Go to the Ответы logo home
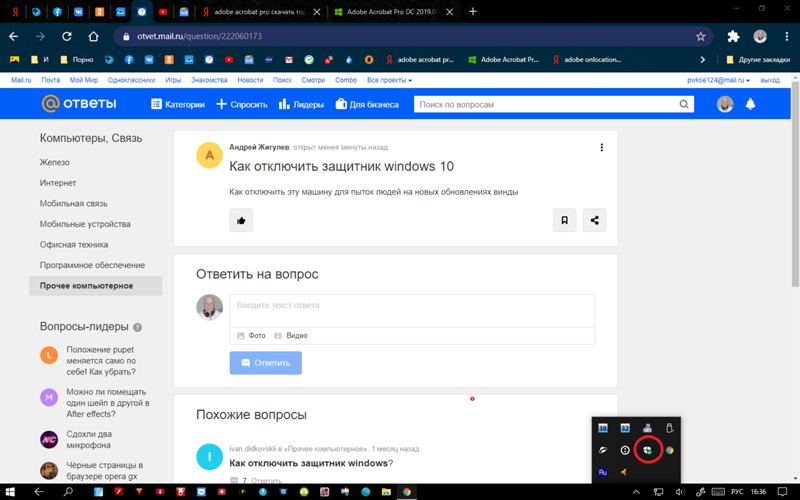The height and width of the screenshot is (500, 800). coord(79,104)
